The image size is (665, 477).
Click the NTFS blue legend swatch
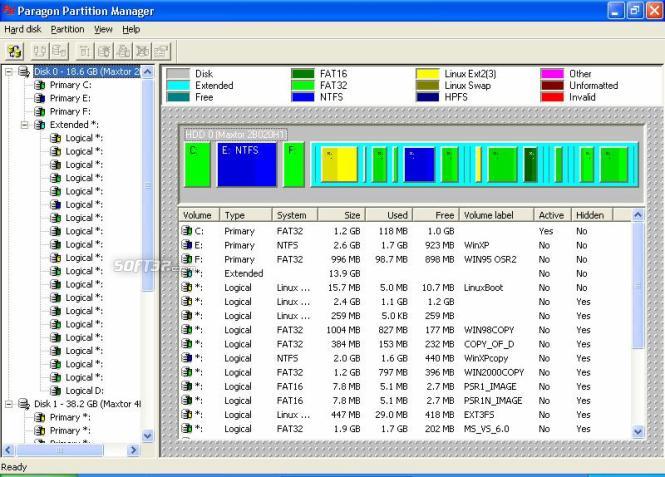click(x=303, y=97)
